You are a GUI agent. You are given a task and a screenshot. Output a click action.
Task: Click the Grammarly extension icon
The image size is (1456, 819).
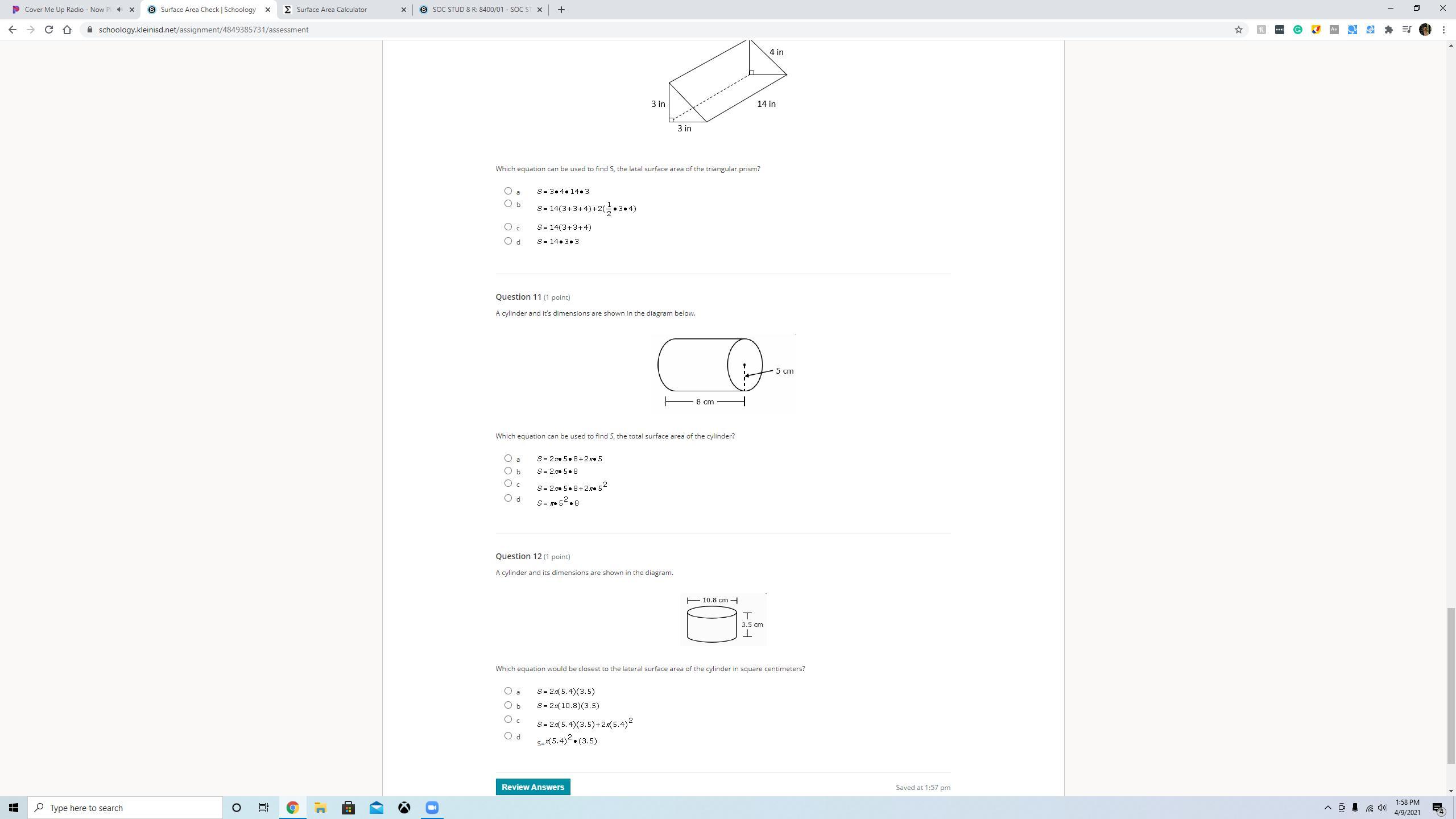tap(1298, 30)
